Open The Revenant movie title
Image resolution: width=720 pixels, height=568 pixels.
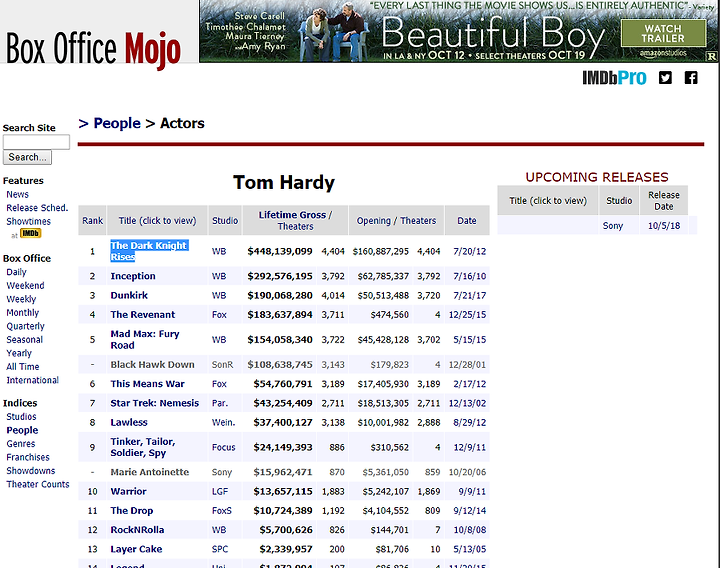[143, 315]
